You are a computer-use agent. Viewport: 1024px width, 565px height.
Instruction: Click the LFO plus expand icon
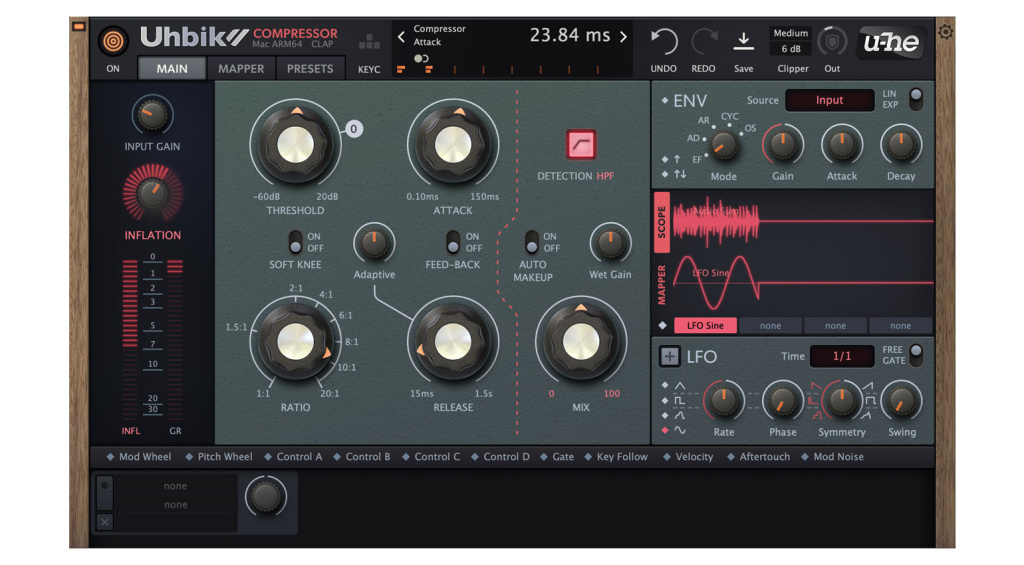(x=669, y=357)
